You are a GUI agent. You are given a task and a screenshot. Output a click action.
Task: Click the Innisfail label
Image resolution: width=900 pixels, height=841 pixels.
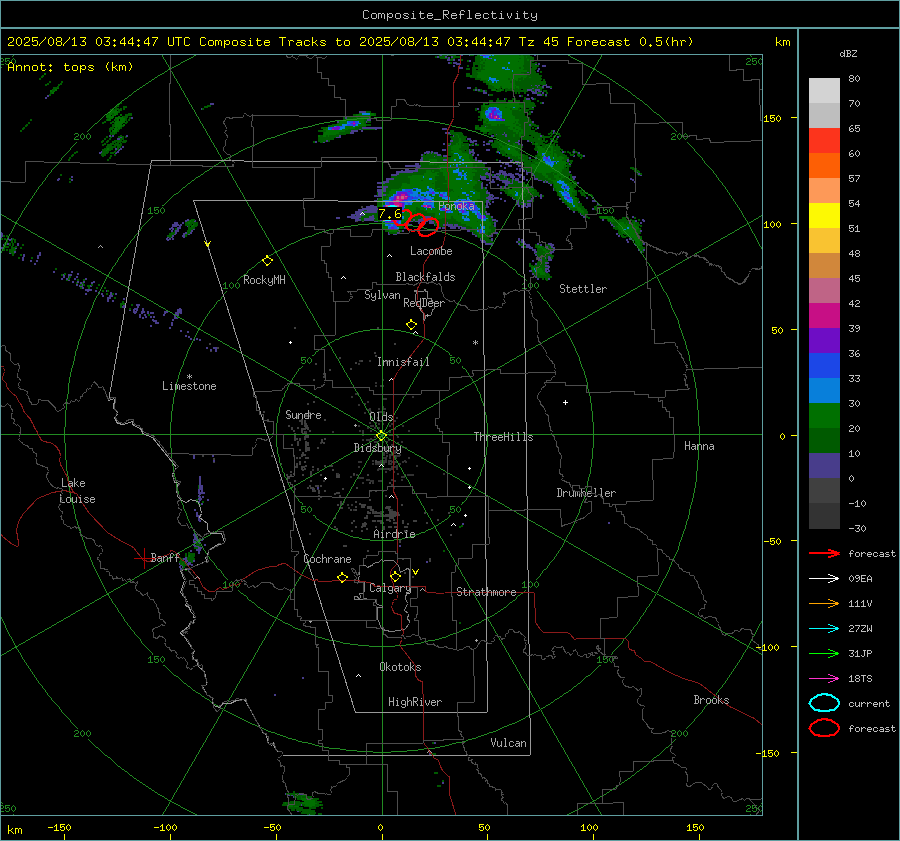tap(403, 362)
